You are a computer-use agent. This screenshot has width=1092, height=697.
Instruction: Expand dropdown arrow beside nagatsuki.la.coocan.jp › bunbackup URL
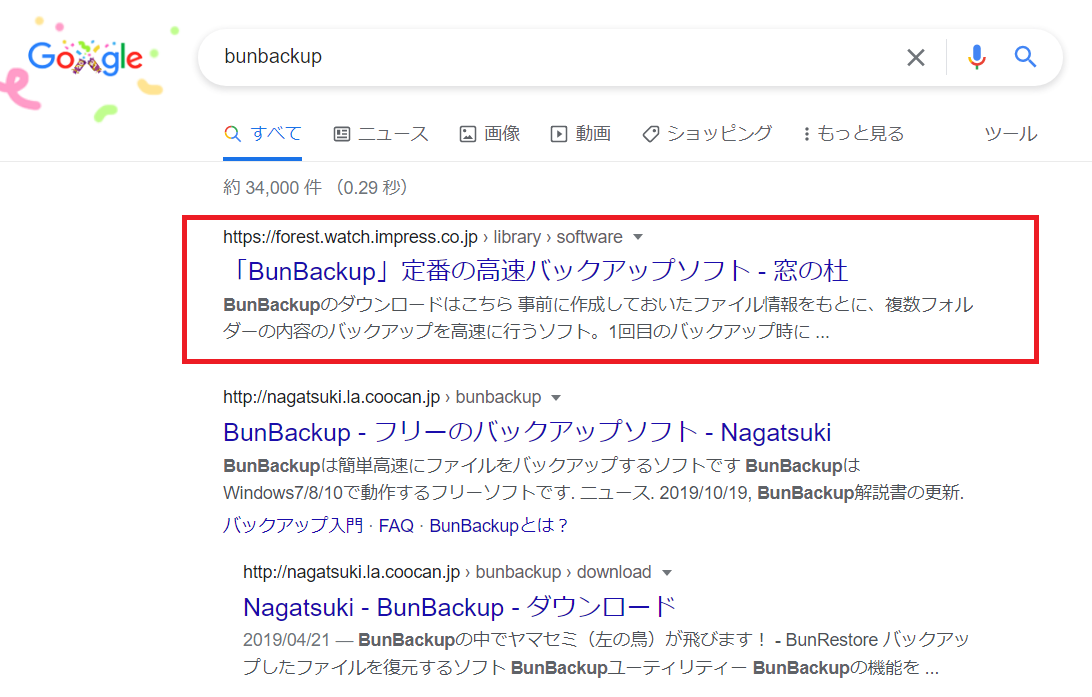pos(555,398)
